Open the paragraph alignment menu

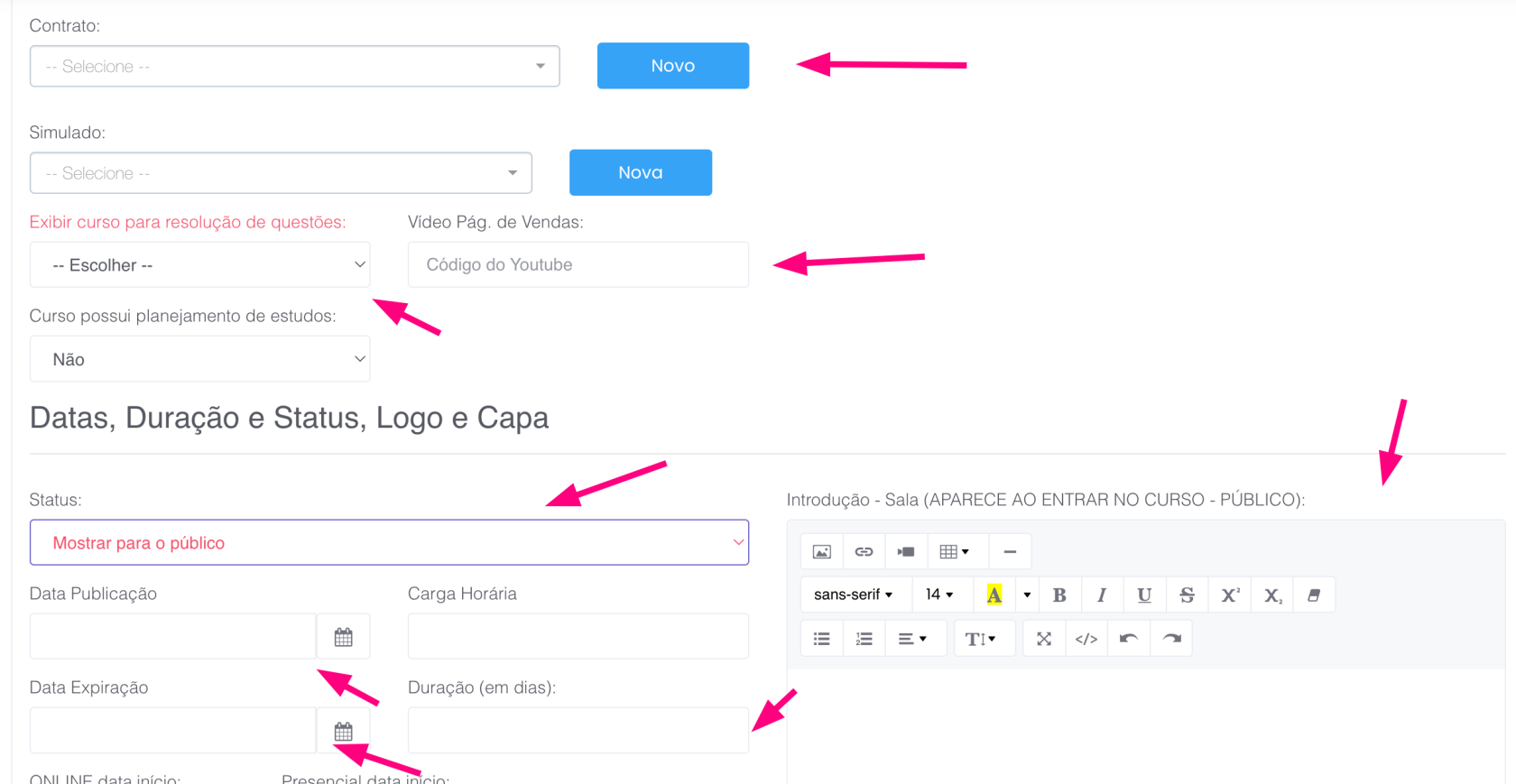coord(912,639)
